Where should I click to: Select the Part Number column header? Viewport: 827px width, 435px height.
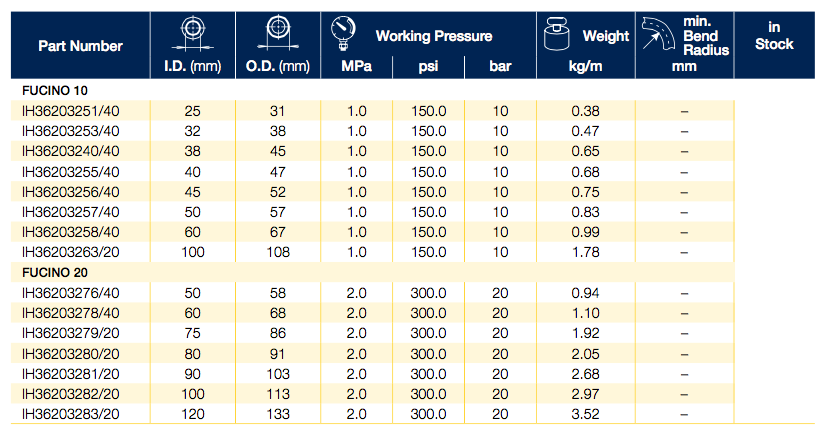pos(81,46)
